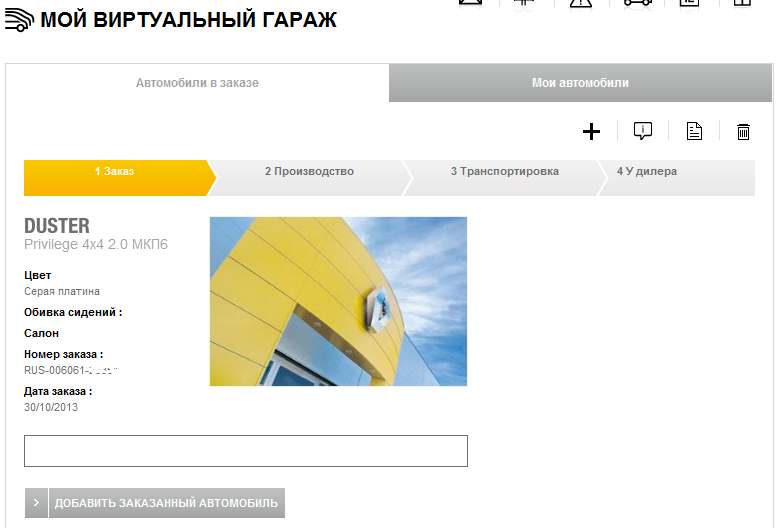Click the virtual garage car logo icon
Image resolution: width=779 pixels, height=528 pixels.
19,20
